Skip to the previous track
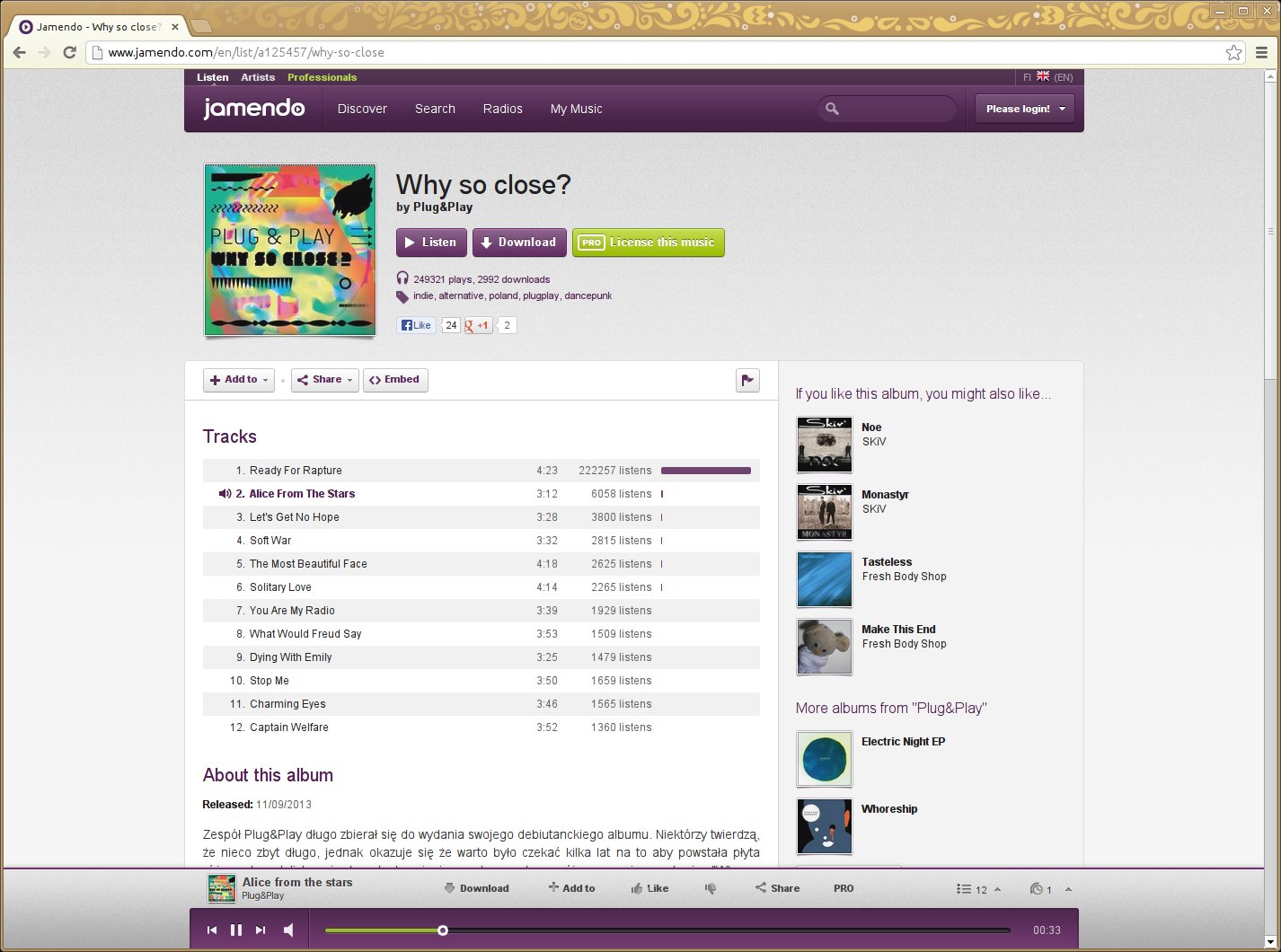Image resolution: width=1281 pixels, height=952 pixels. (x=212, y=930)
